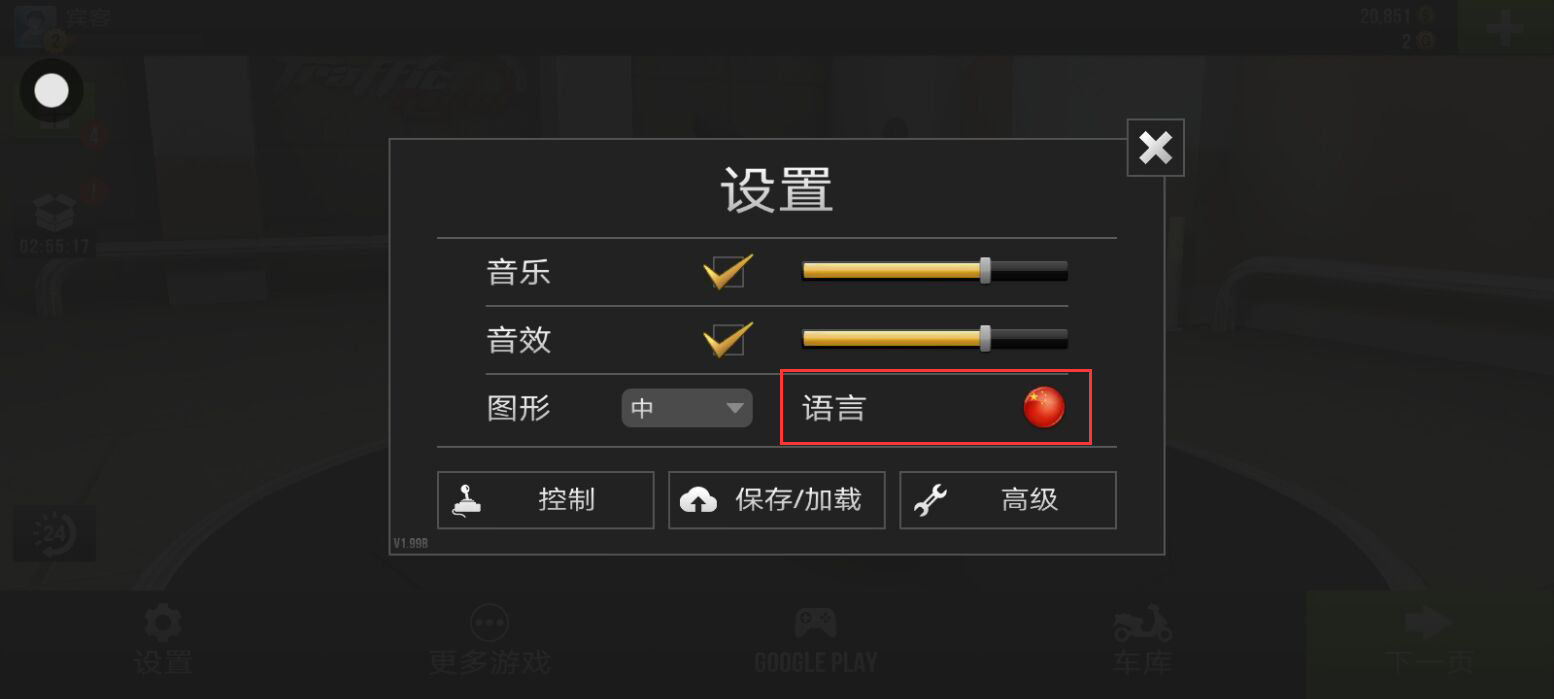
Task: Click the dropdown arrow next to 中
Action: coord(735,408)
